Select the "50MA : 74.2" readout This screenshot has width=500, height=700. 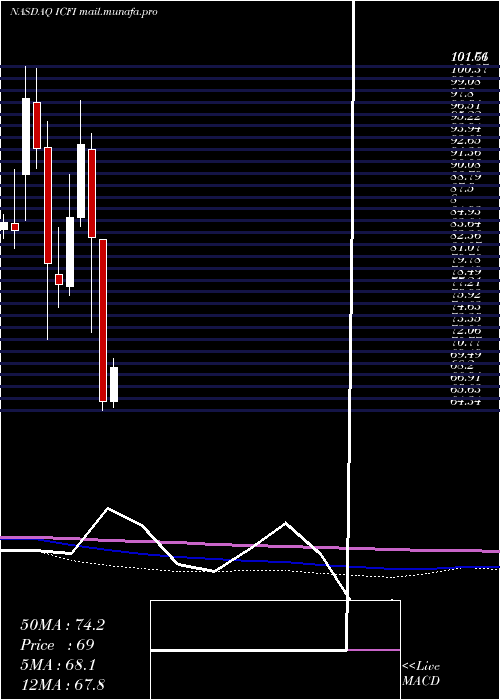pos(62,625)
